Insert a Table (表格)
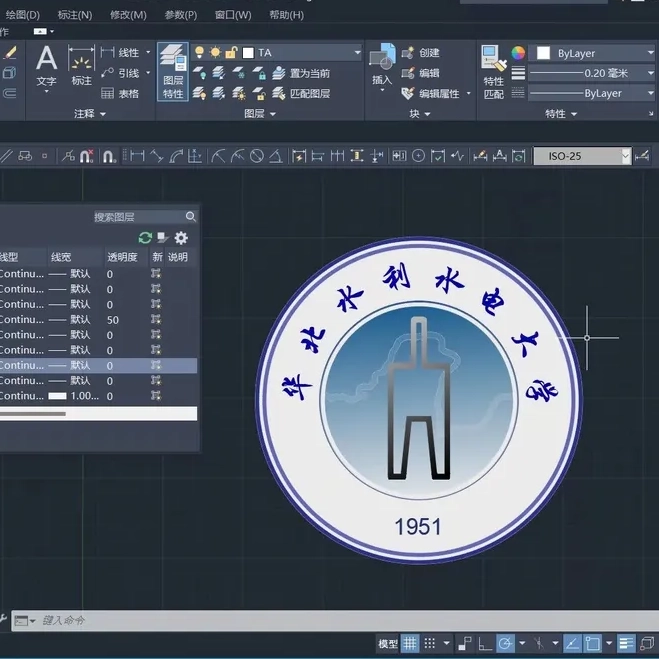The width and height of the screenshot is (659, 659). (120, 93)
